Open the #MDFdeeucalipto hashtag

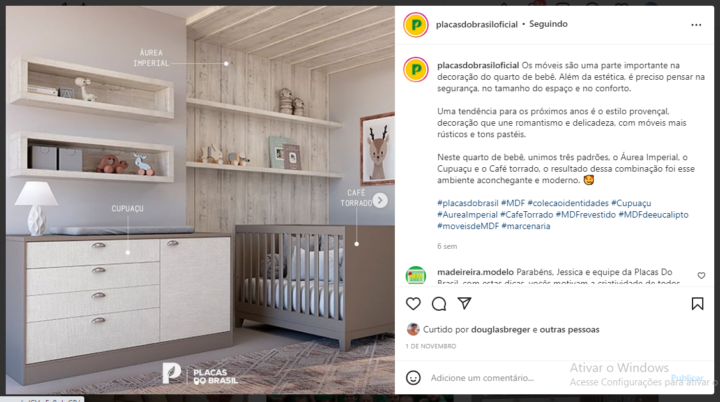(x=653, y=215)
